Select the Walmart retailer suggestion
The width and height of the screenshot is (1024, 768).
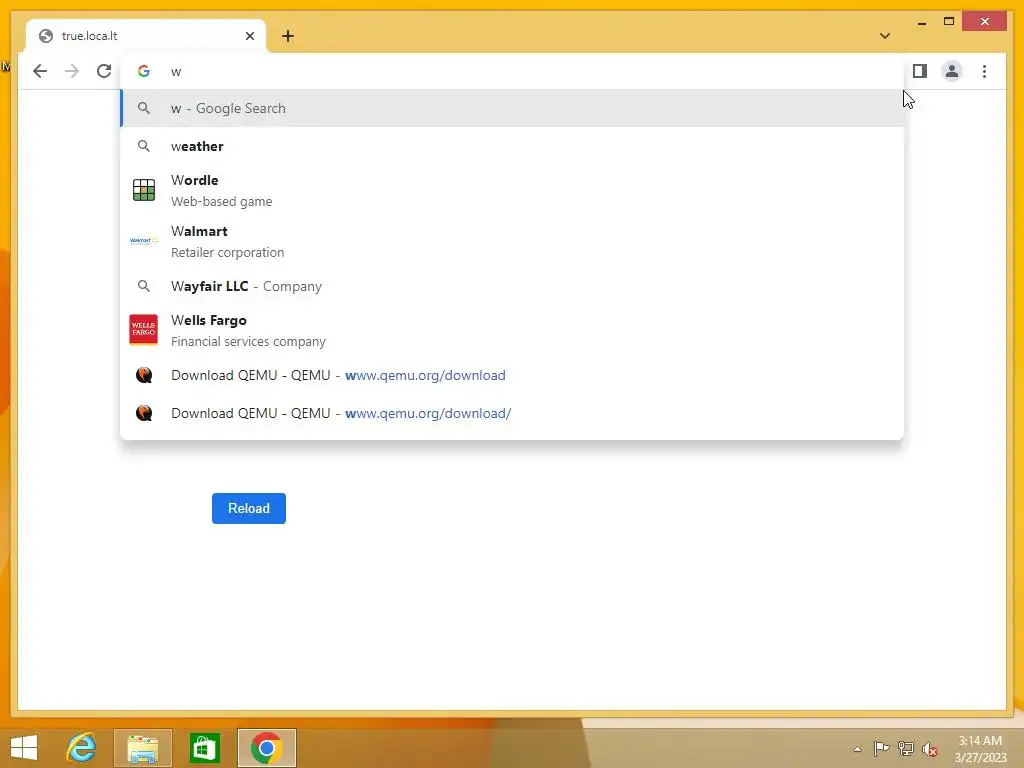(513, 241)
